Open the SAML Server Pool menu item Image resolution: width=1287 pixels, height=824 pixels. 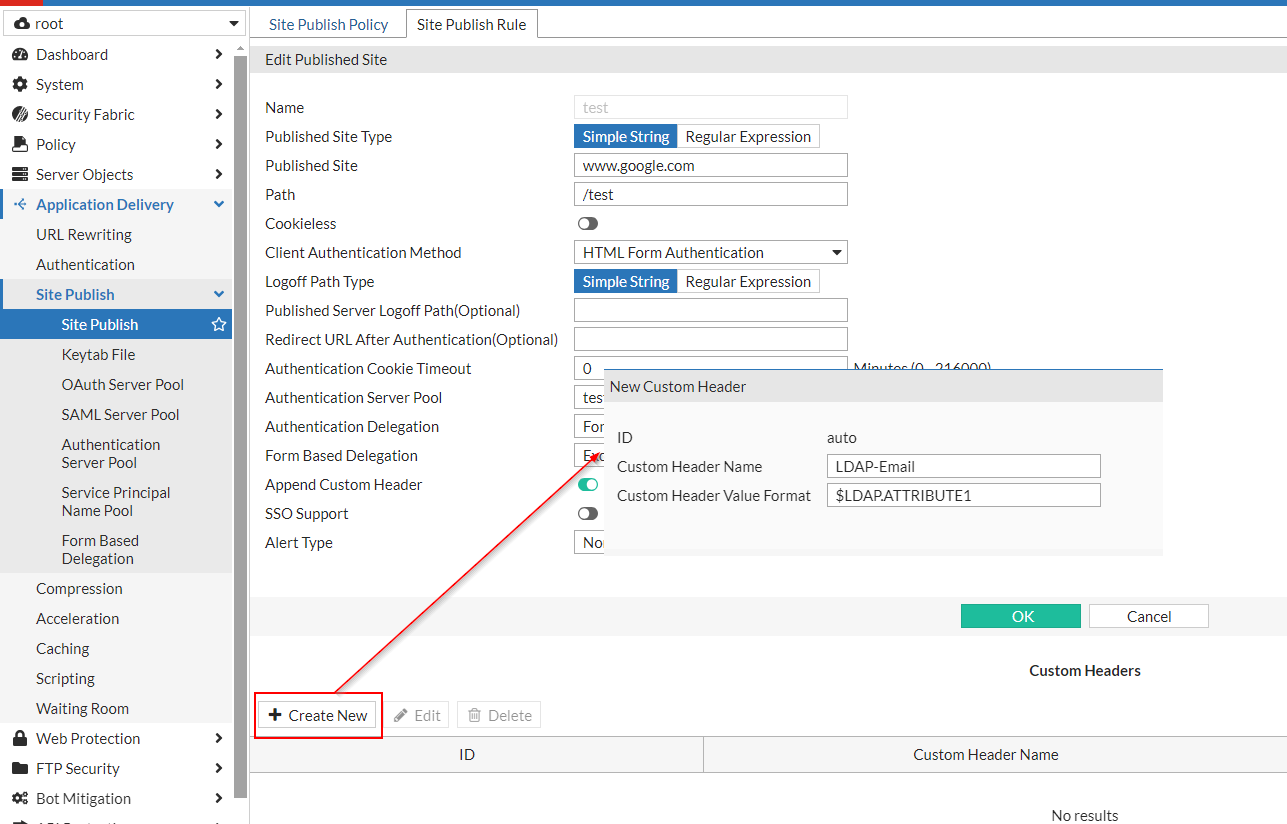[120, 415]
